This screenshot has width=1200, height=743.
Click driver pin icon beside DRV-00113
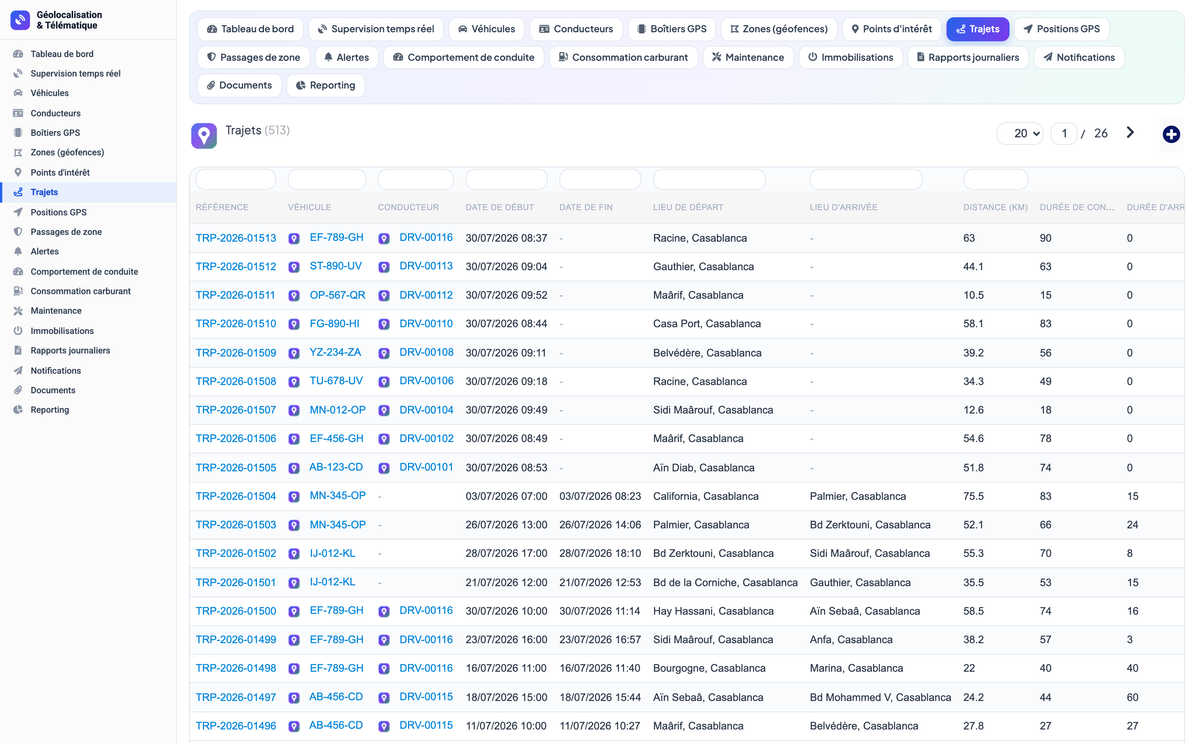[384, 268]
